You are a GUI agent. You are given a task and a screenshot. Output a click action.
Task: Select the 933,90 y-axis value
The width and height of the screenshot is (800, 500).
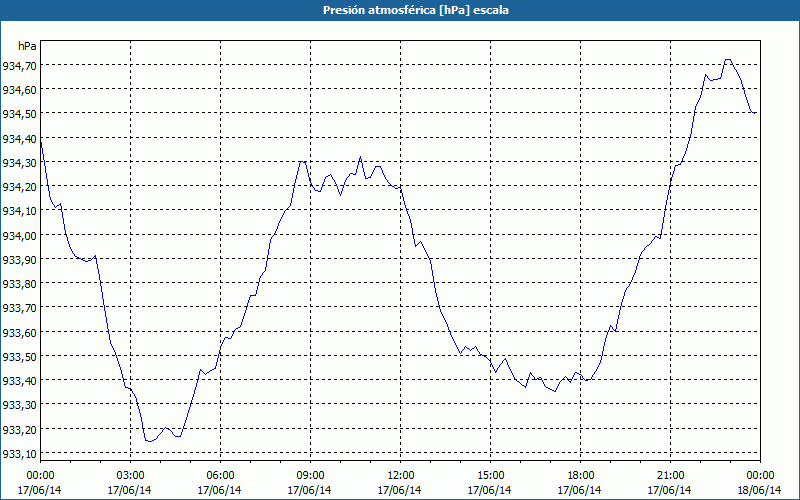(20, 259)
